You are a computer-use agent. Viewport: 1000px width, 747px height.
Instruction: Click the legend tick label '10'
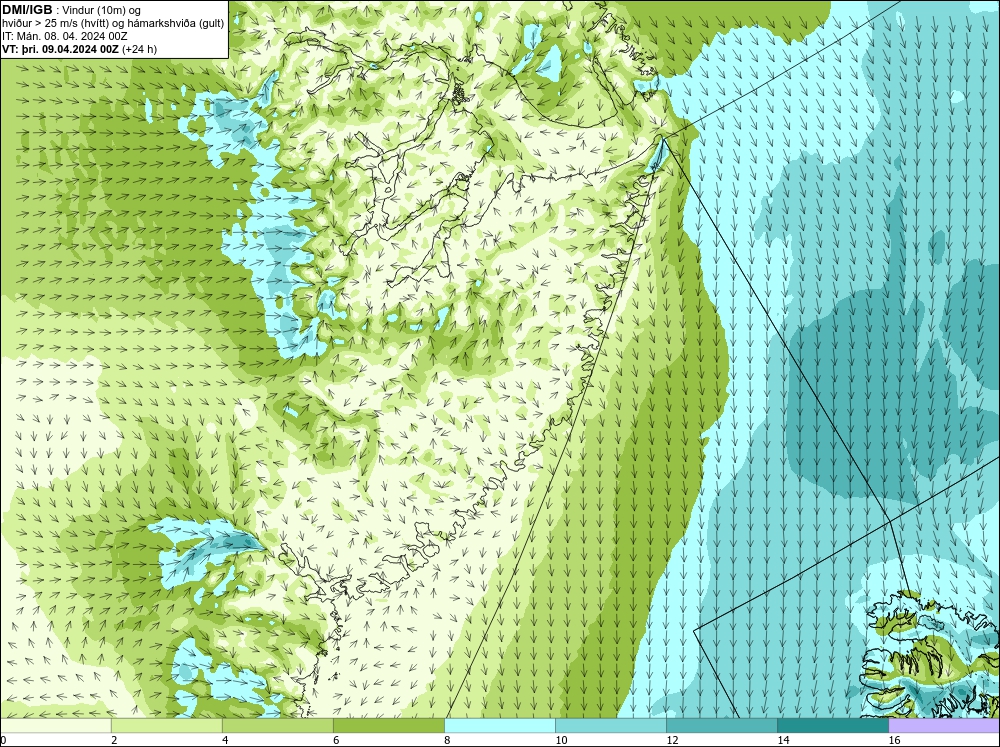(561, 740)
